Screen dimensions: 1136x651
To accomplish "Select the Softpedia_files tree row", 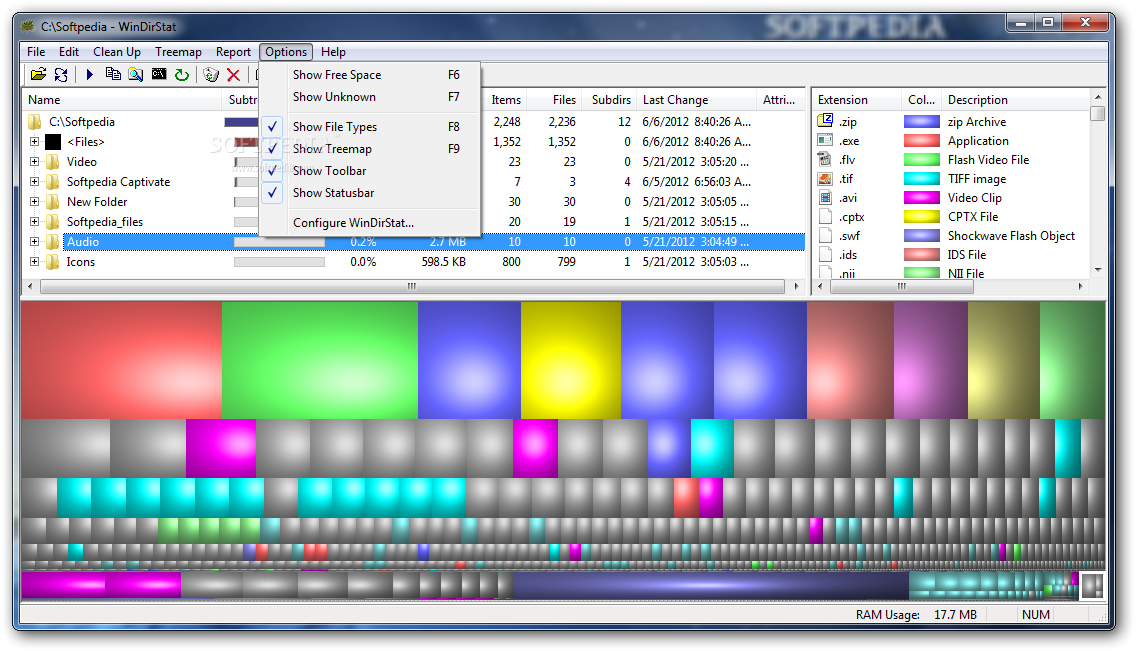I will pos(414,222).
